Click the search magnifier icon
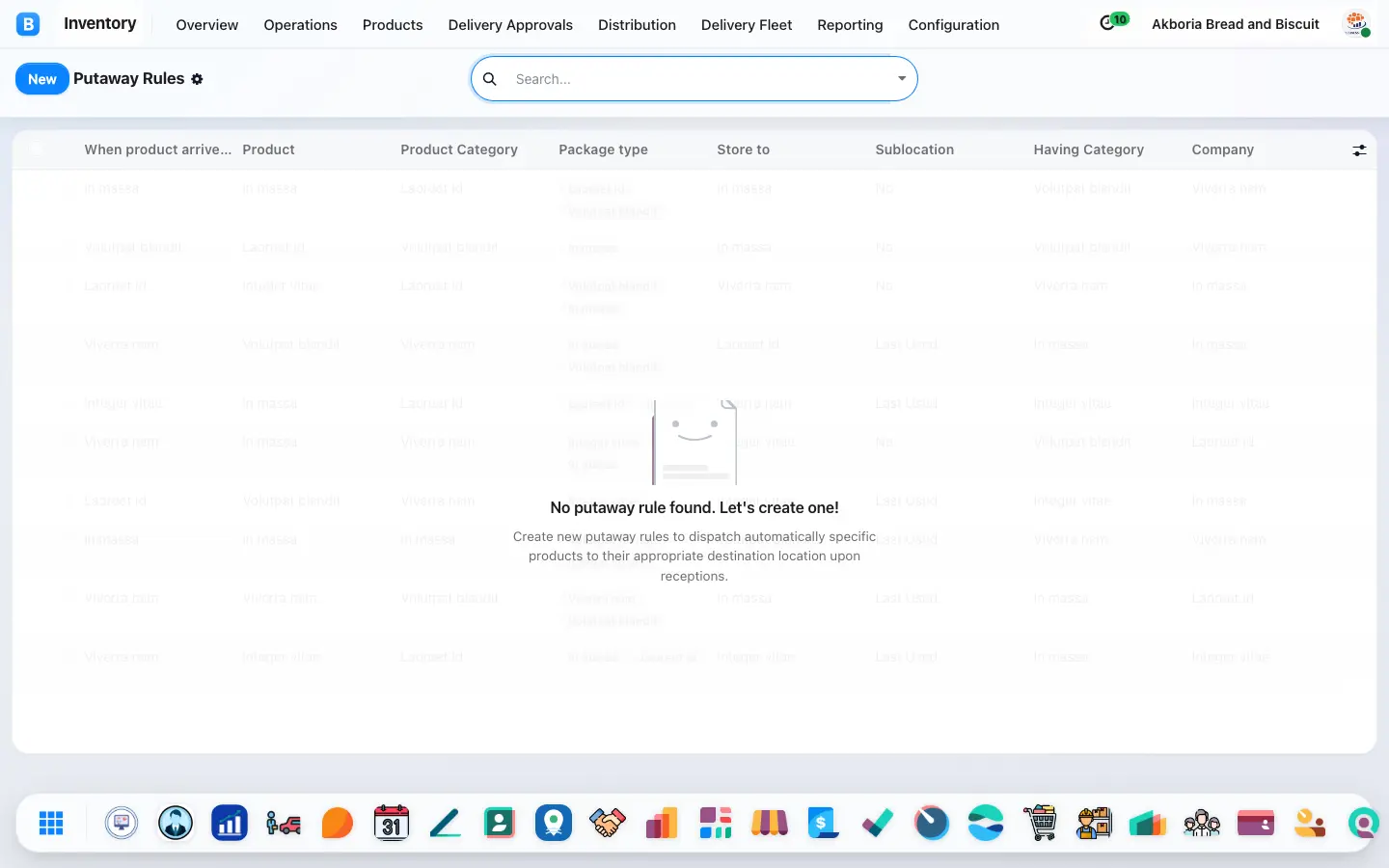The image size is (1389, 868). [490, 79]
